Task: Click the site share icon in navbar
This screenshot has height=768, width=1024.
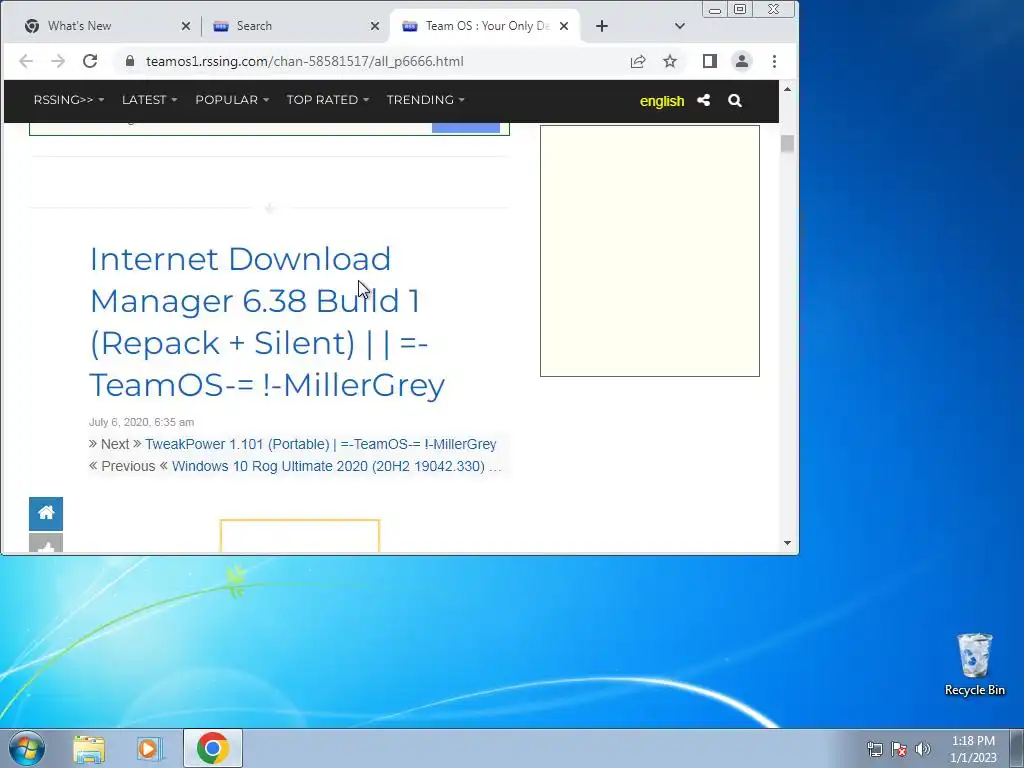Action: point(703,101)
